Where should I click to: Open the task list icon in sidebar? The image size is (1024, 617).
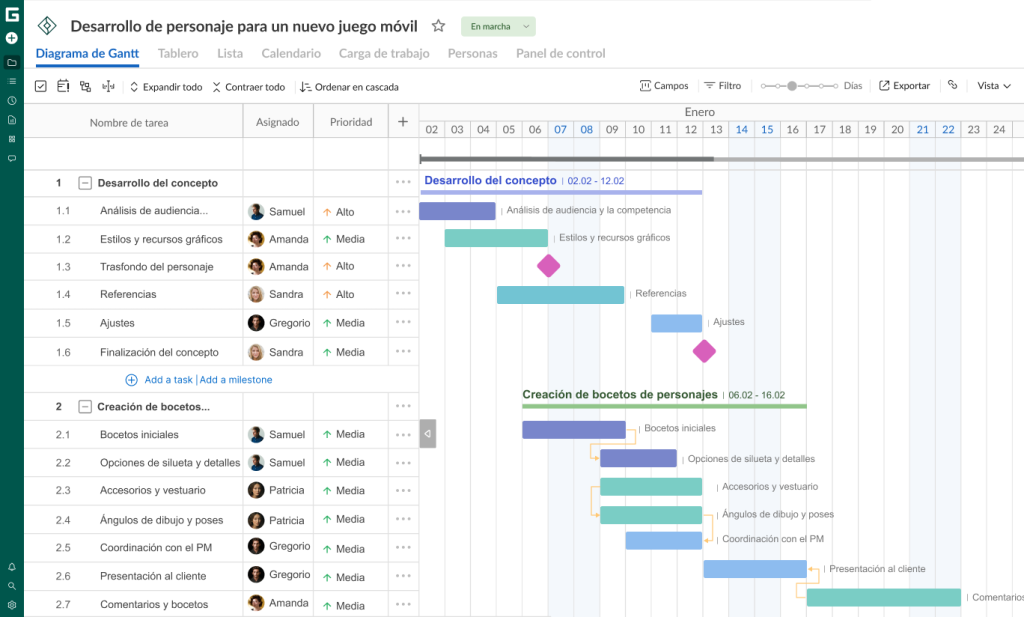[x=12, y=82]
